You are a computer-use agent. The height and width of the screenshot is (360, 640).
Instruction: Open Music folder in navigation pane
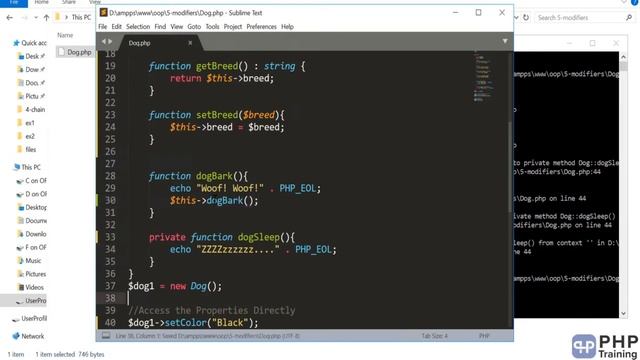[x=29, y=260]
